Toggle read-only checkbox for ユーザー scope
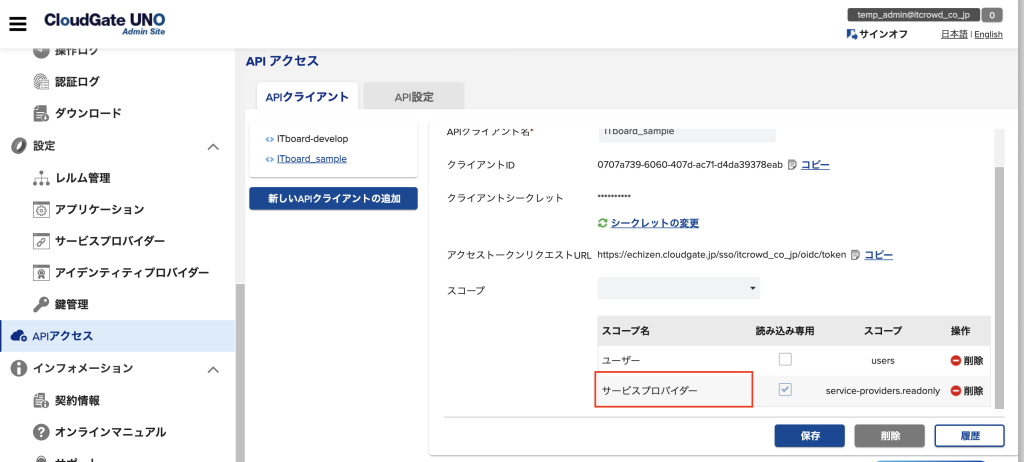The height and width of the screenshot is (462, 1024). coord(785,359)
